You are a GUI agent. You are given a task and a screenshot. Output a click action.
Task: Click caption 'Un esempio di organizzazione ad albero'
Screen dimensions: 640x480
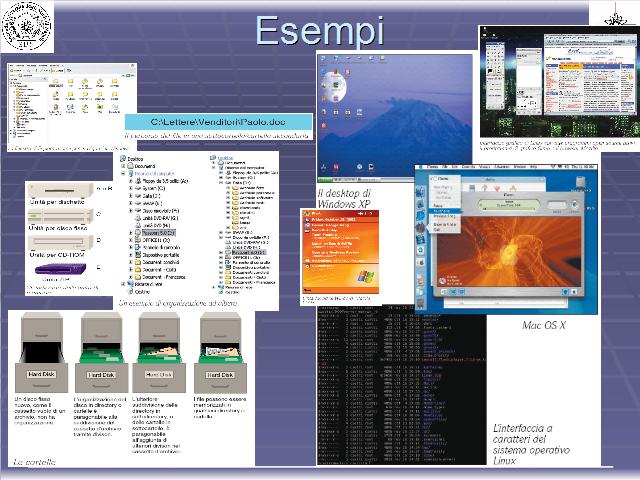178,303
